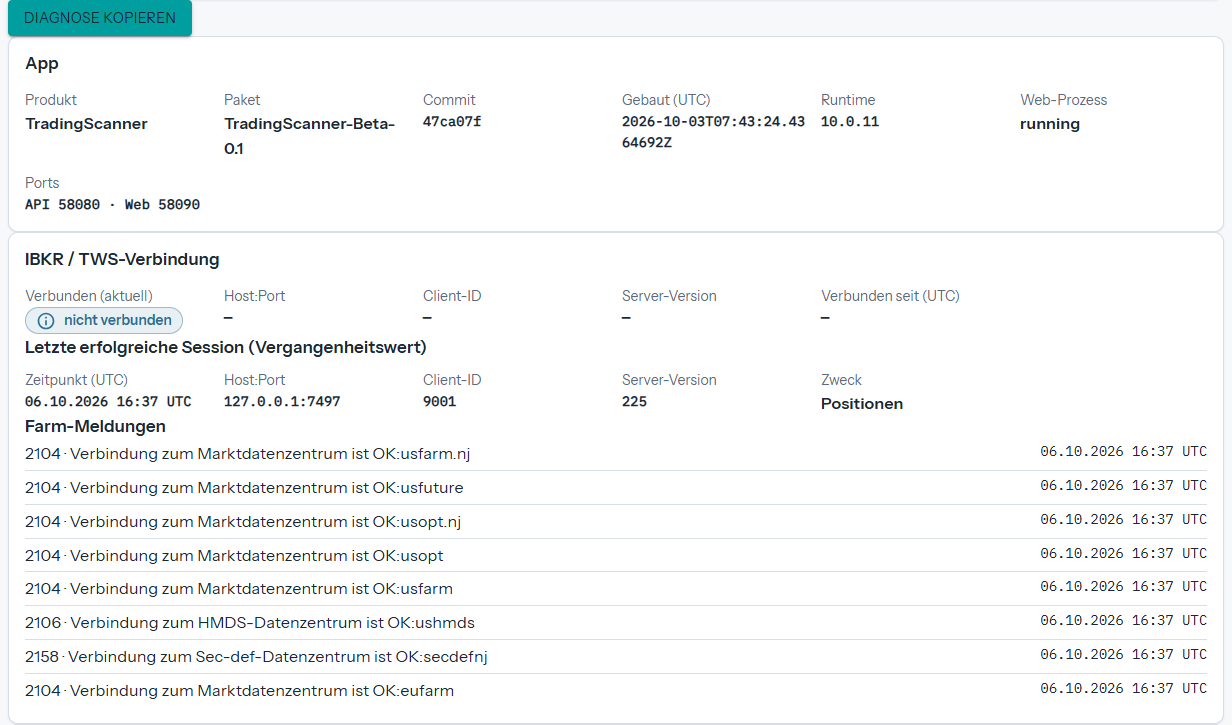The image size is (1232, 725).
Task: Select the session time '06.10.2026 16:37 UTC' under Zeitpunkt
Action: [108, 402]
